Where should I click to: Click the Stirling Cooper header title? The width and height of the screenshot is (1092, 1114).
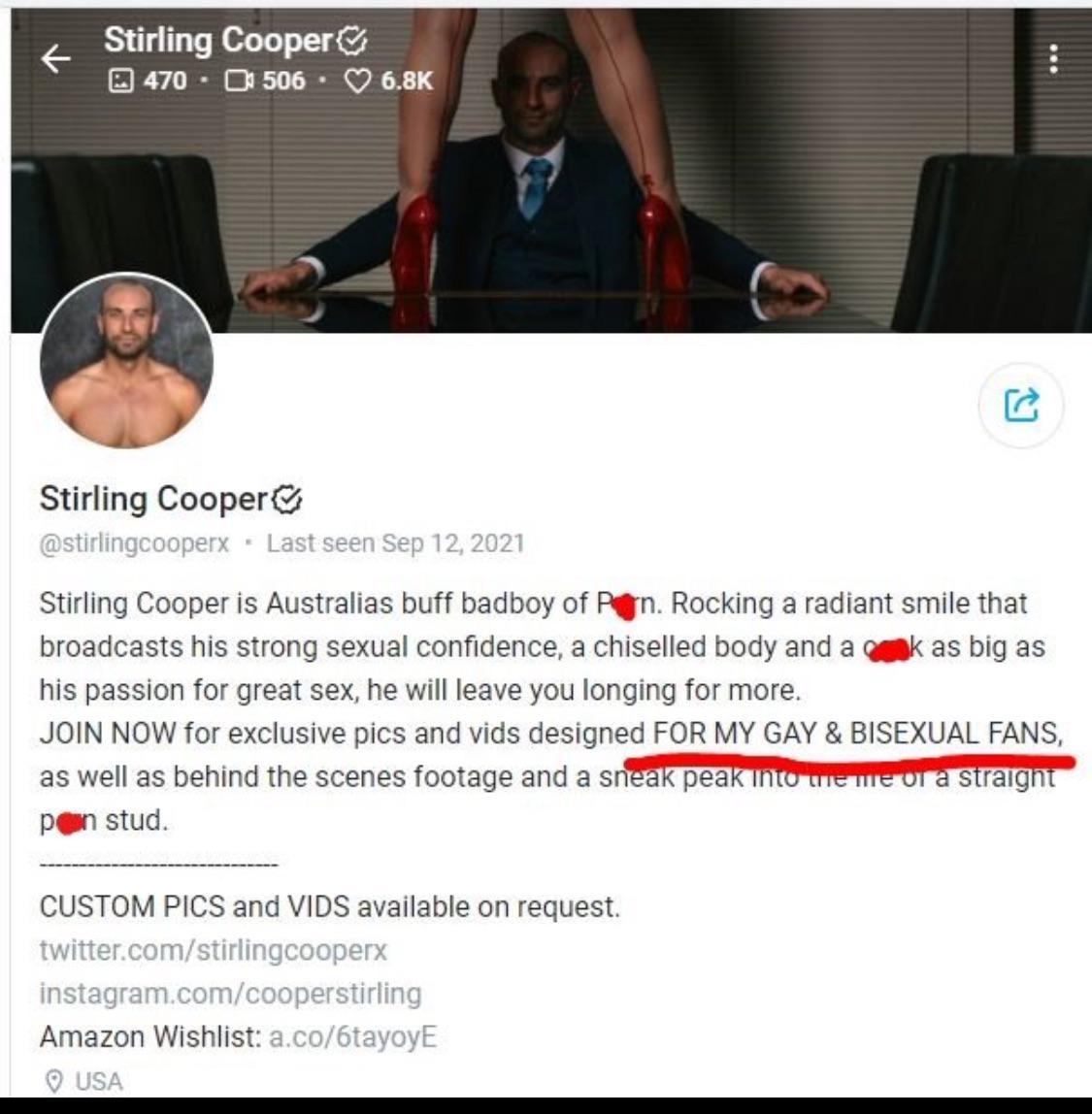click(218, 41)
